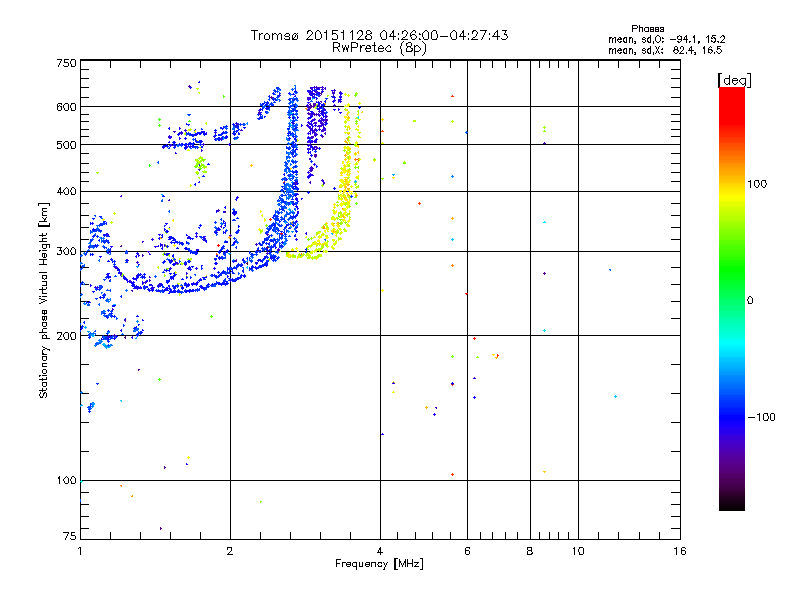Screen dimensions: 800x600
Task: Select the 'mean, sd,O: -94.1, 15.2' line
Action: [x=667, y=39]
